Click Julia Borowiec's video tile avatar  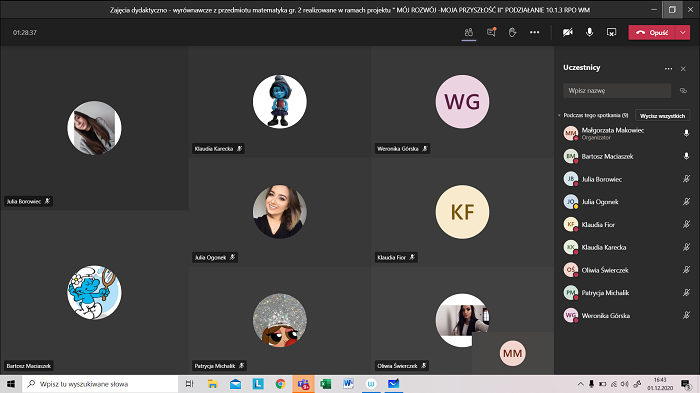click(94, 128)
